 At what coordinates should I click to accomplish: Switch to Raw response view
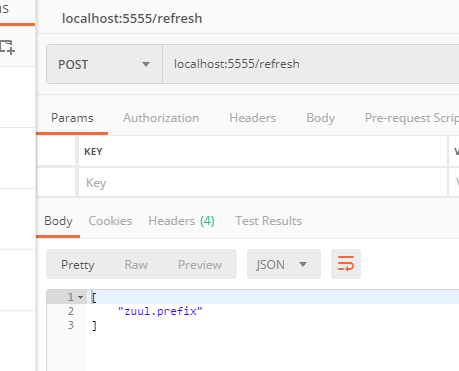coord(136,265)
